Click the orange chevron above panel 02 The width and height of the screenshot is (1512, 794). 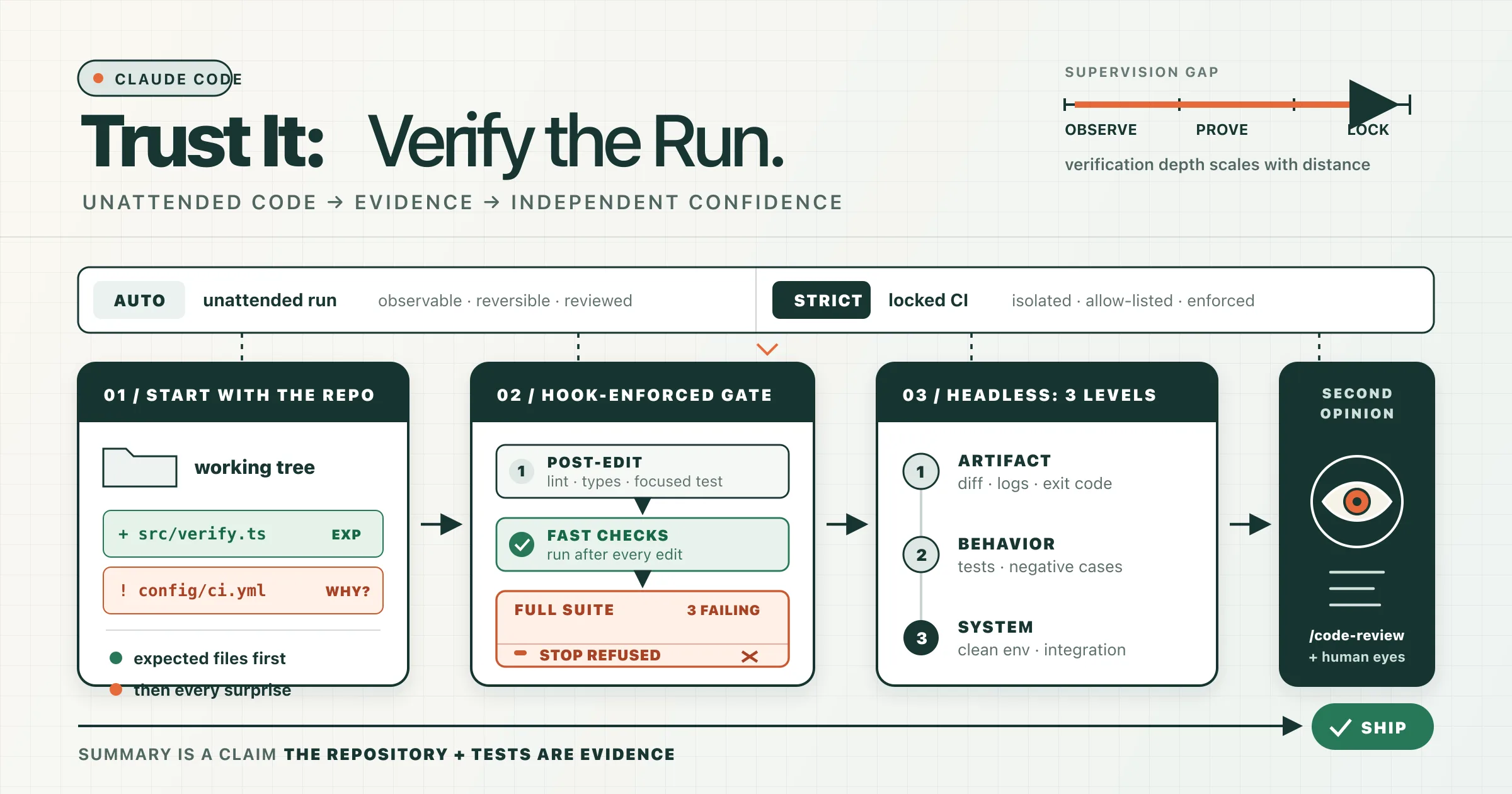coord(767,349)
